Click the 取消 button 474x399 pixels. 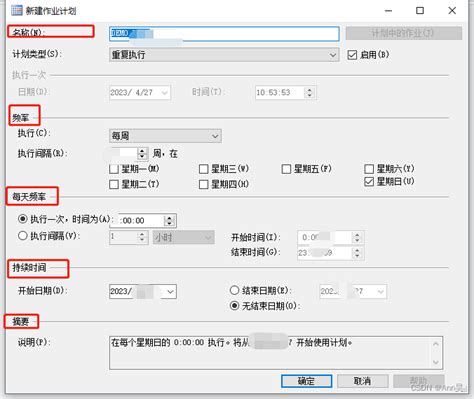click(363, 381)
